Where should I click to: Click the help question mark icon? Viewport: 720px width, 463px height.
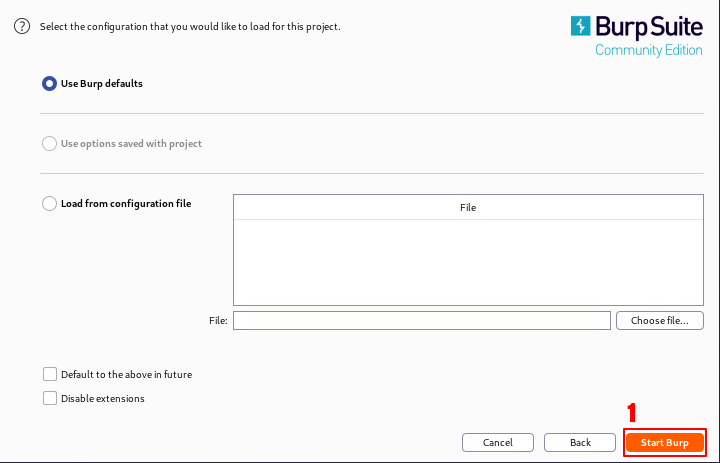(x=22, y=26)
